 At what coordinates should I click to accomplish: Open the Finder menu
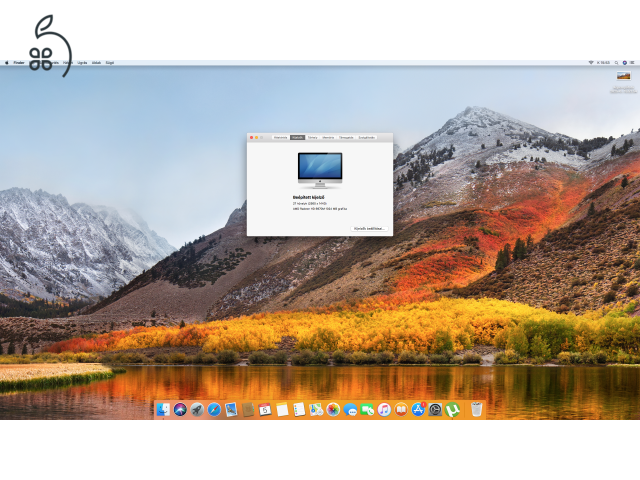(x=19, y=63)
